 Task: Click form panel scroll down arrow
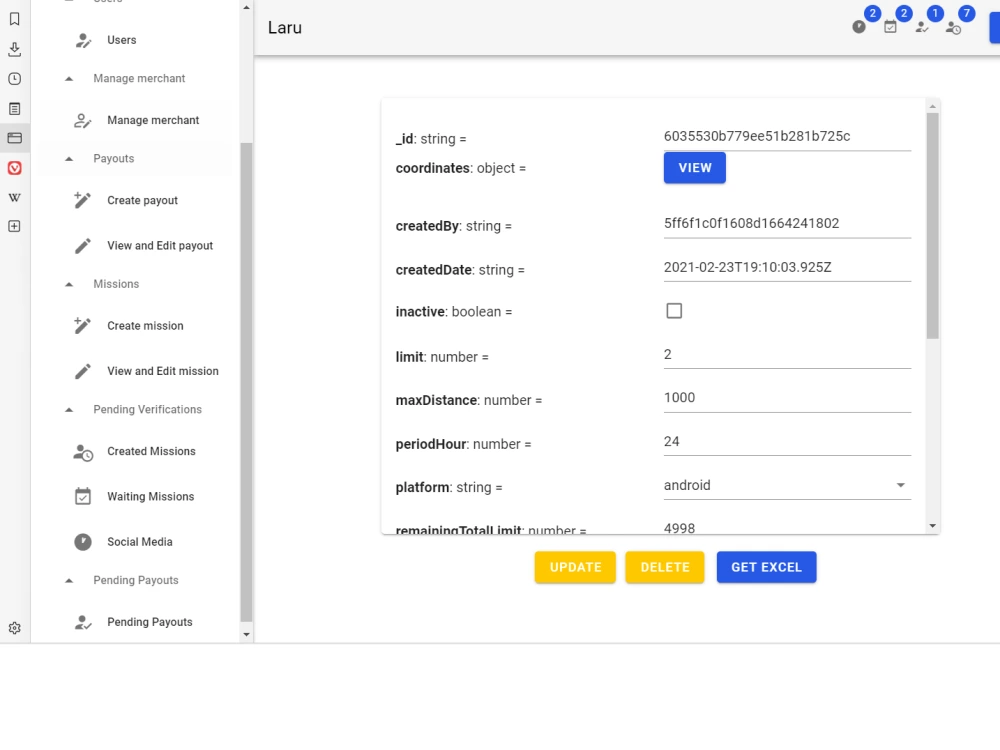coord(932,526)
